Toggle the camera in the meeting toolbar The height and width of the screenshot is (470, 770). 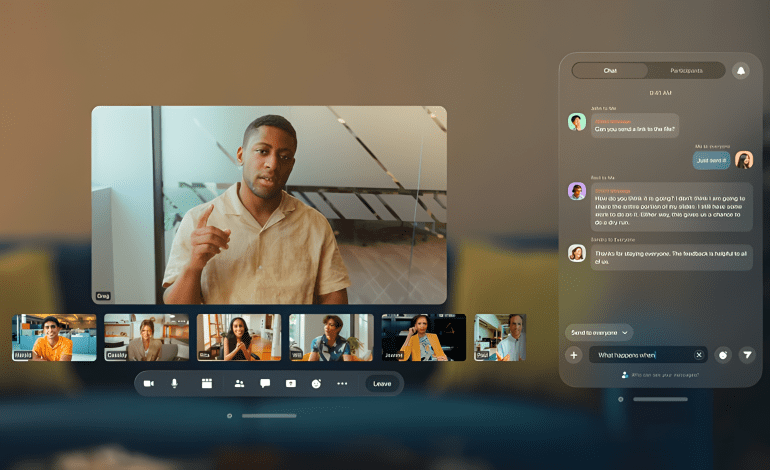(x=149, y=383)
